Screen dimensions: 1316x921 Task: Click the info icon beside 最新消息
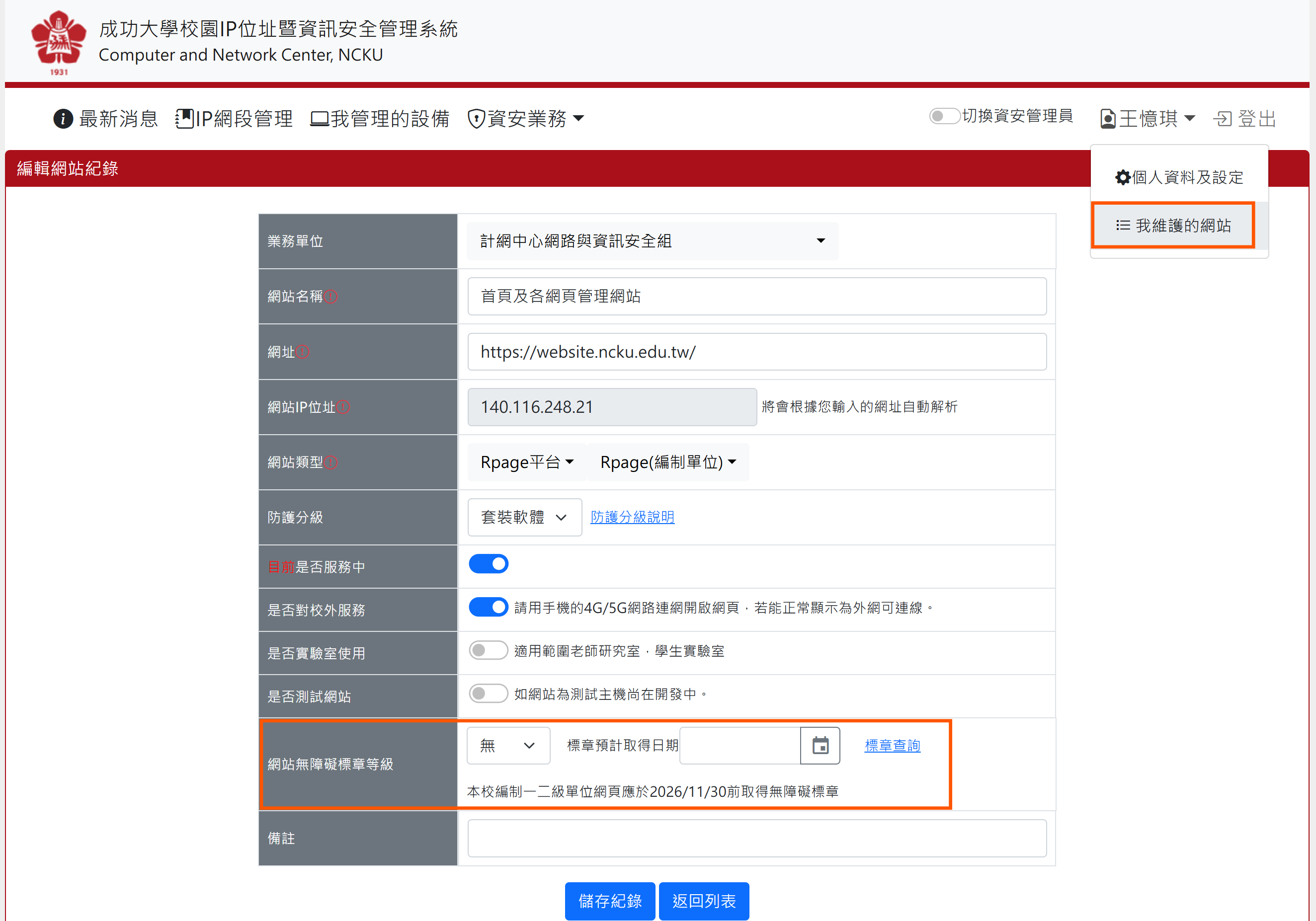[63, 119]
